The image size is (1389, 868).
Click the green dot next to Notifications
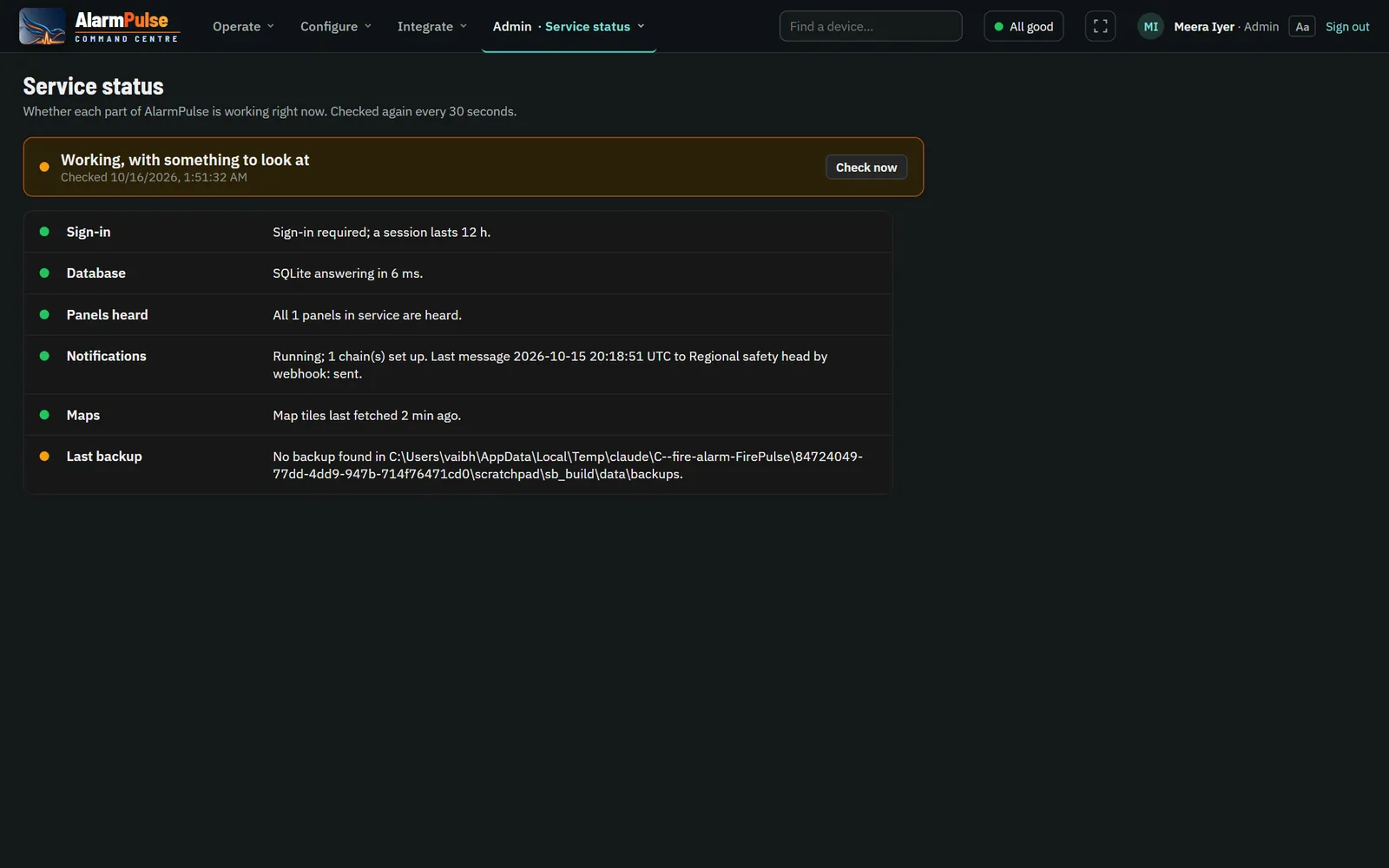tap(44, 356)
